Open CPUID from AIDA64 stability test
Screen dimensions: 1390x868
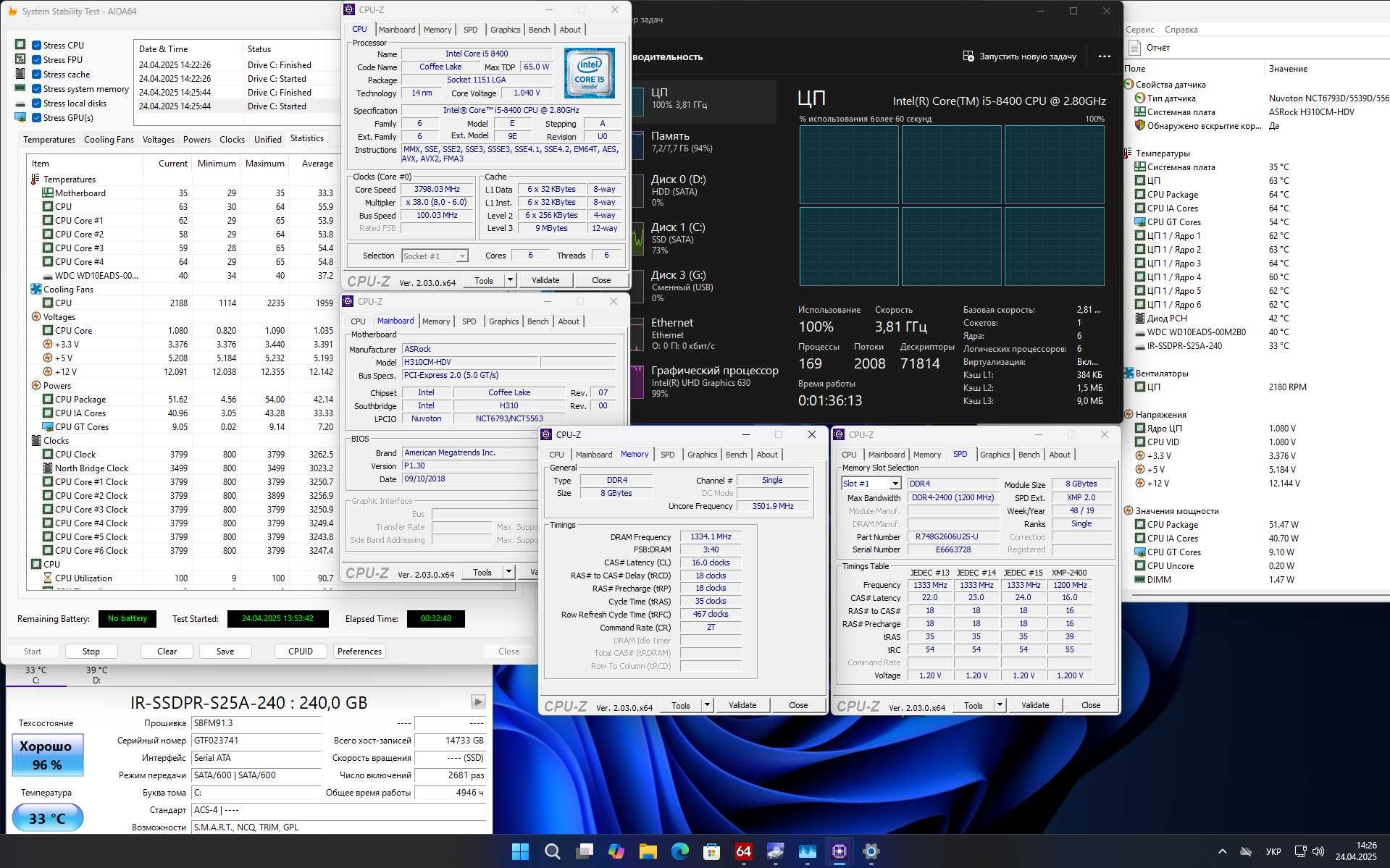(301, 651)
